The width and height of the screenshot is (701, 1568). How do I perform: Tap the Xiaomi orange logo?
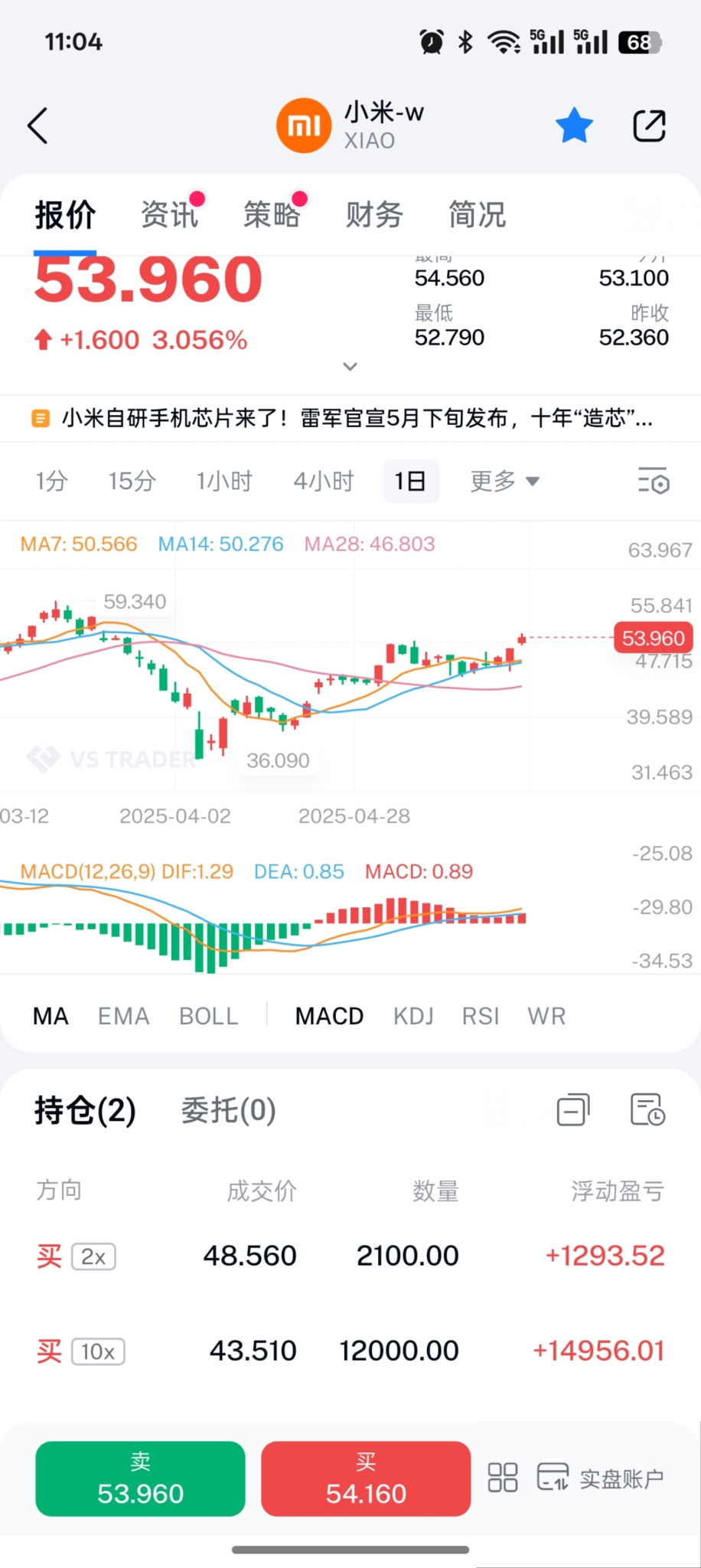304,126
